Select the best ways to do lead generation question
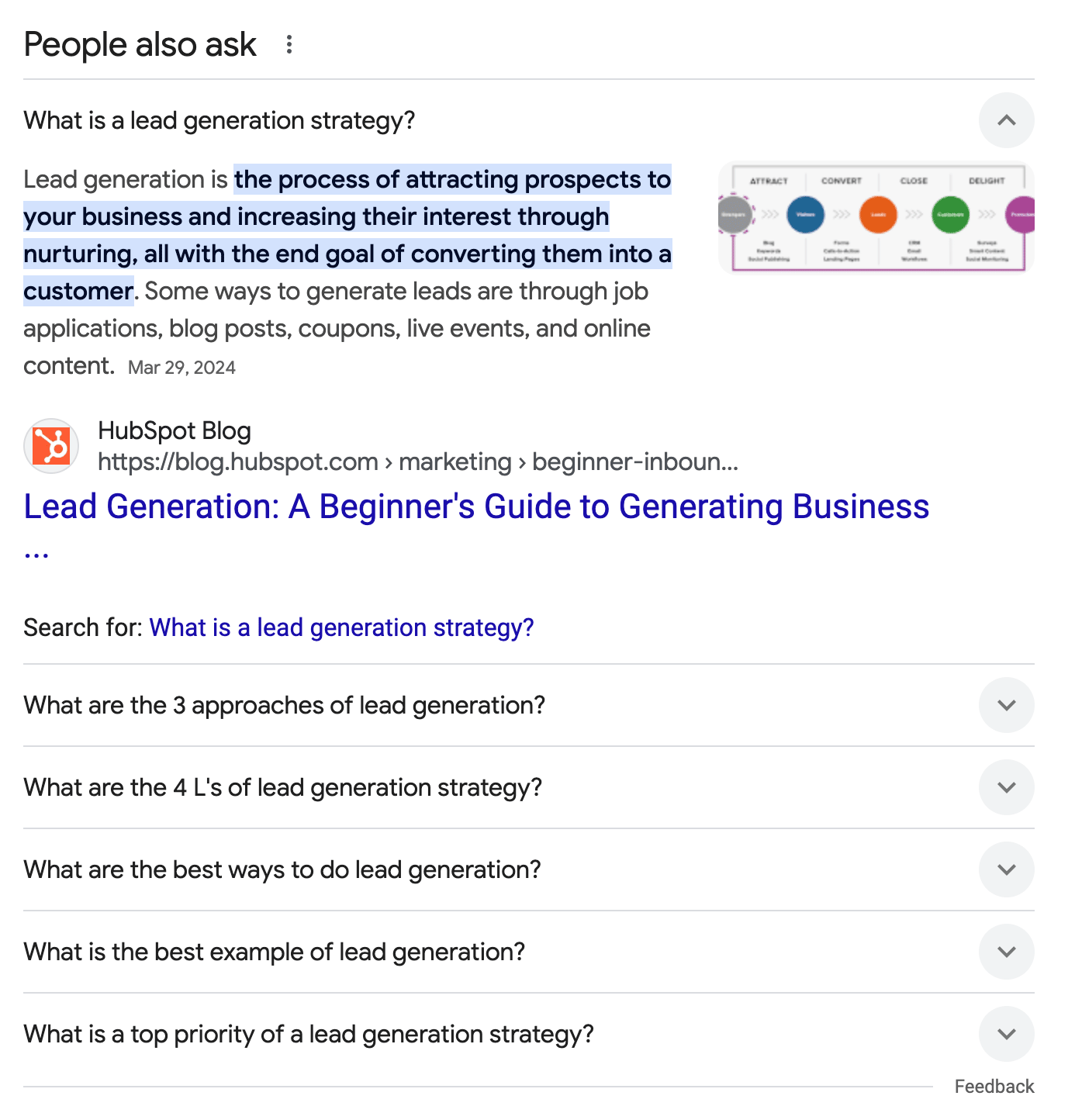This screenshot has height=1120, width=1075. point(282,869)
